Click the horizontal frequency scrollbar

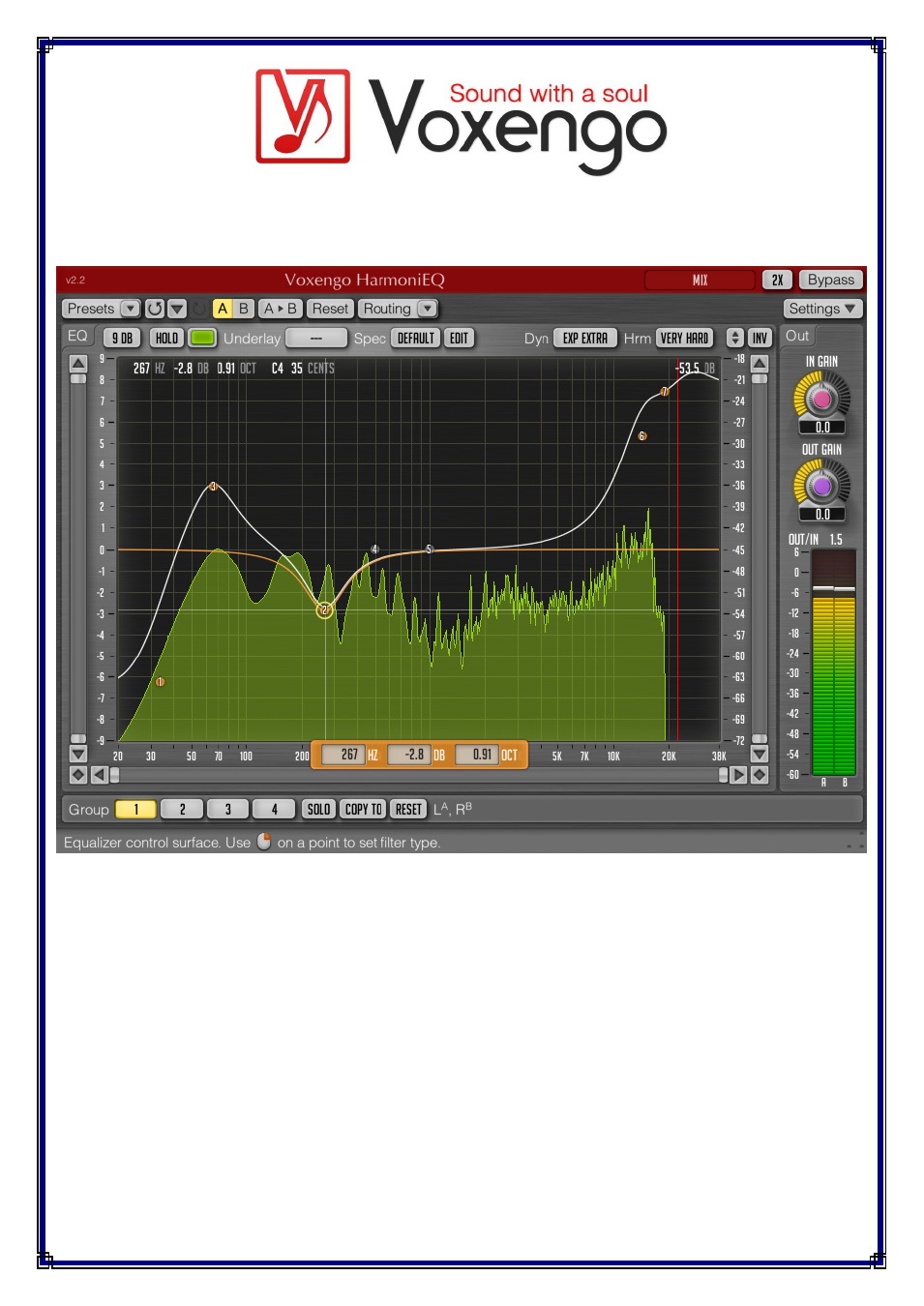(x=419, y=775)
